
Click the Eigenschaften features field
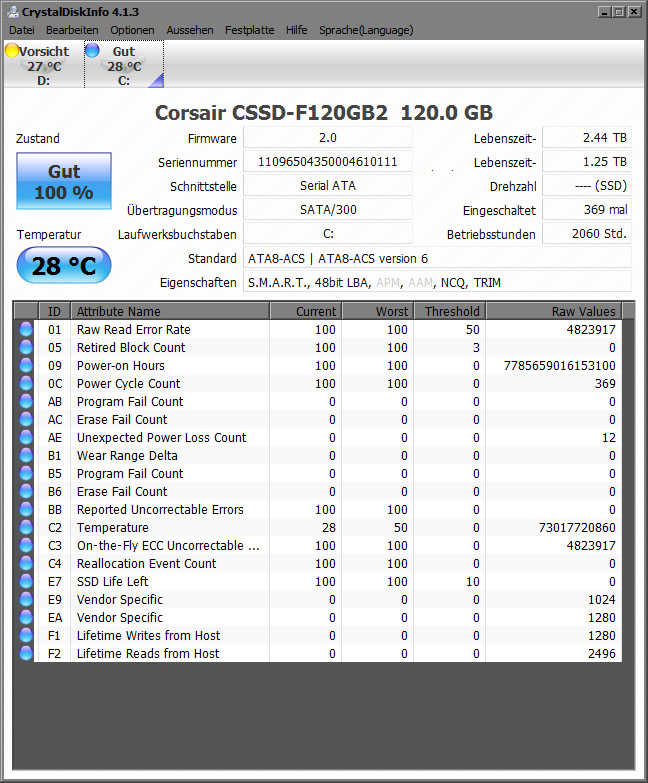click(437, 283)
